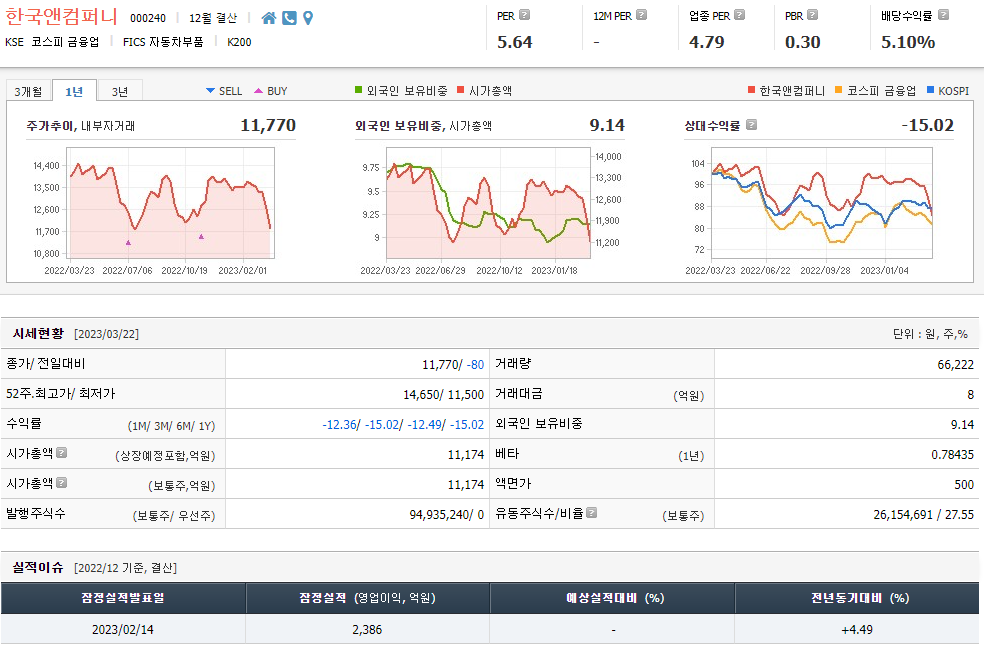Open help icon next to 12M PER
Screen dimensions: 984x650
(x=641, y=14)
